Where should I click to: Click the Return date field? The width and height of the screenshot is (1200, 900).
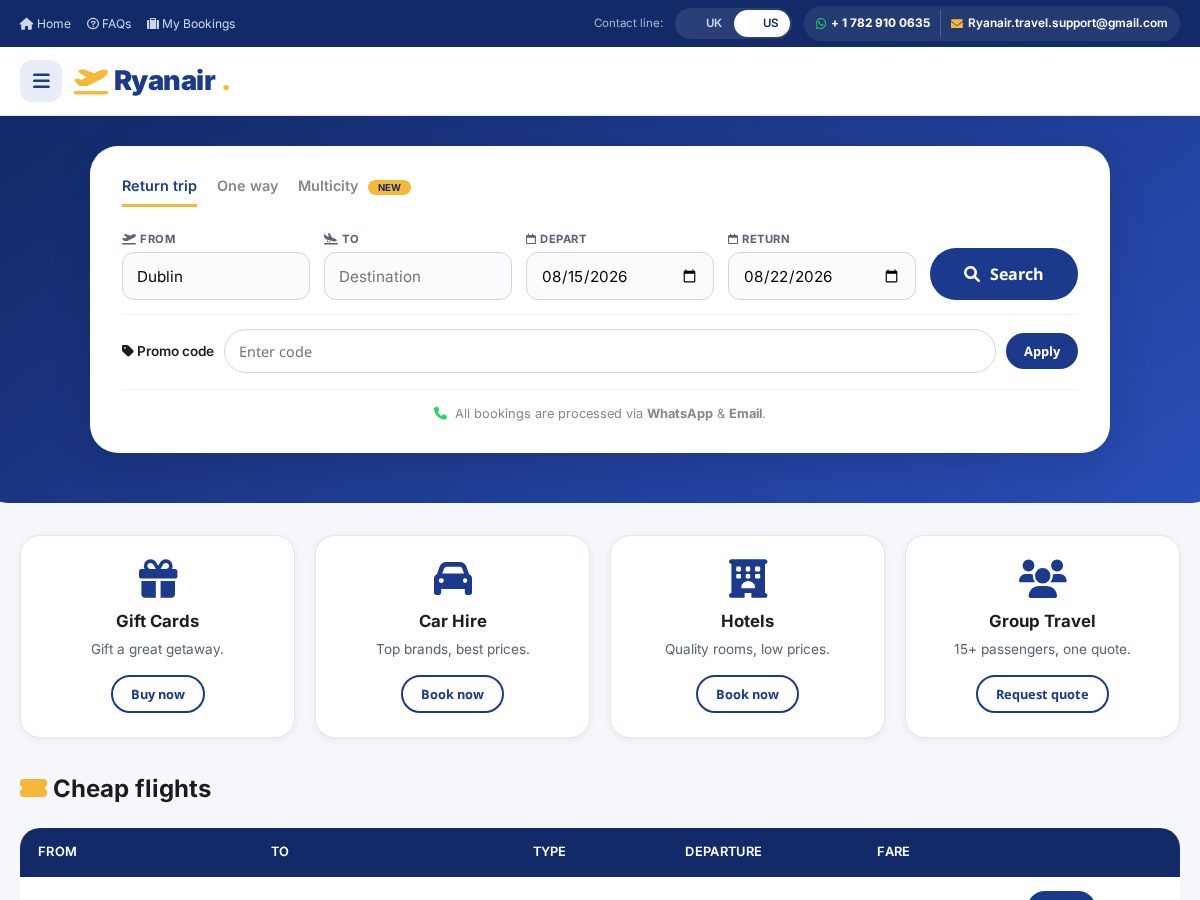pos(822,276)
